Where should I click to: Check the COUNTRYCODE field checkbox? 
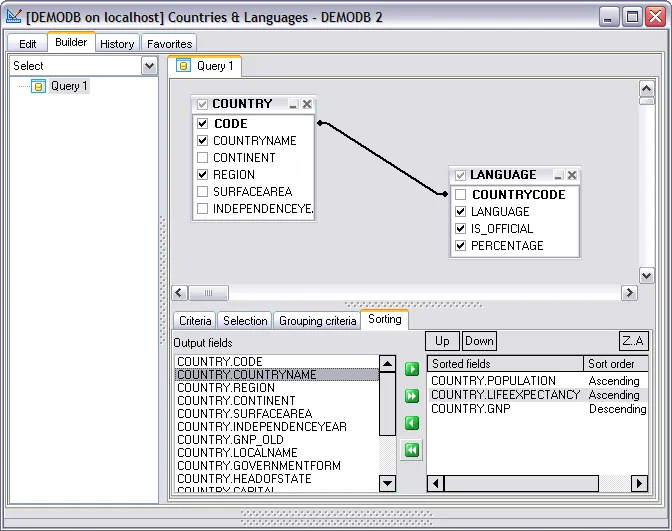coord(461,195)
